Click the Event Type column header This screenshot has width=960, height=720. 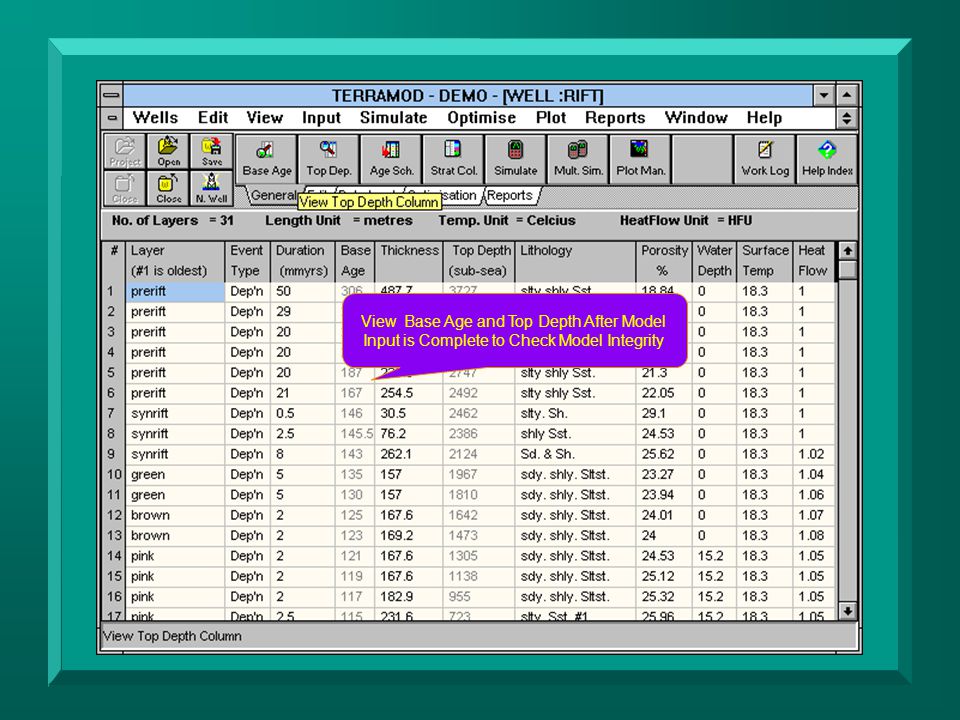247,261
